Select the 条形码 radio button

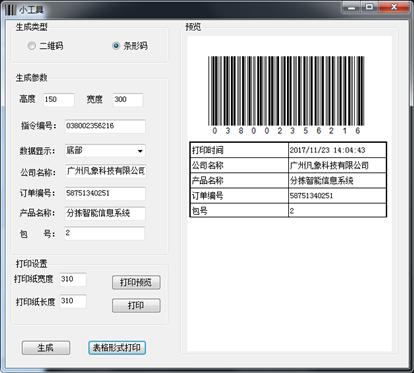coord(116,46)
